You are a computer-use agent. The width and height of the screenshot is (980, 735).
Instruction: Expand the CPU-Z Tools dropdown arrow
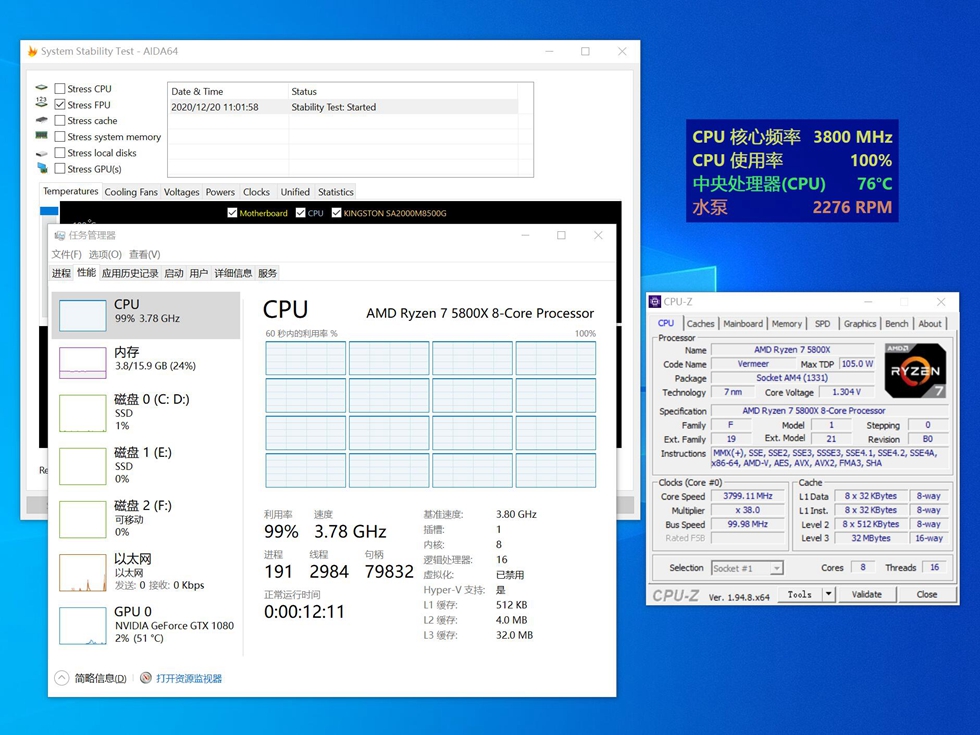coord(828,594)
